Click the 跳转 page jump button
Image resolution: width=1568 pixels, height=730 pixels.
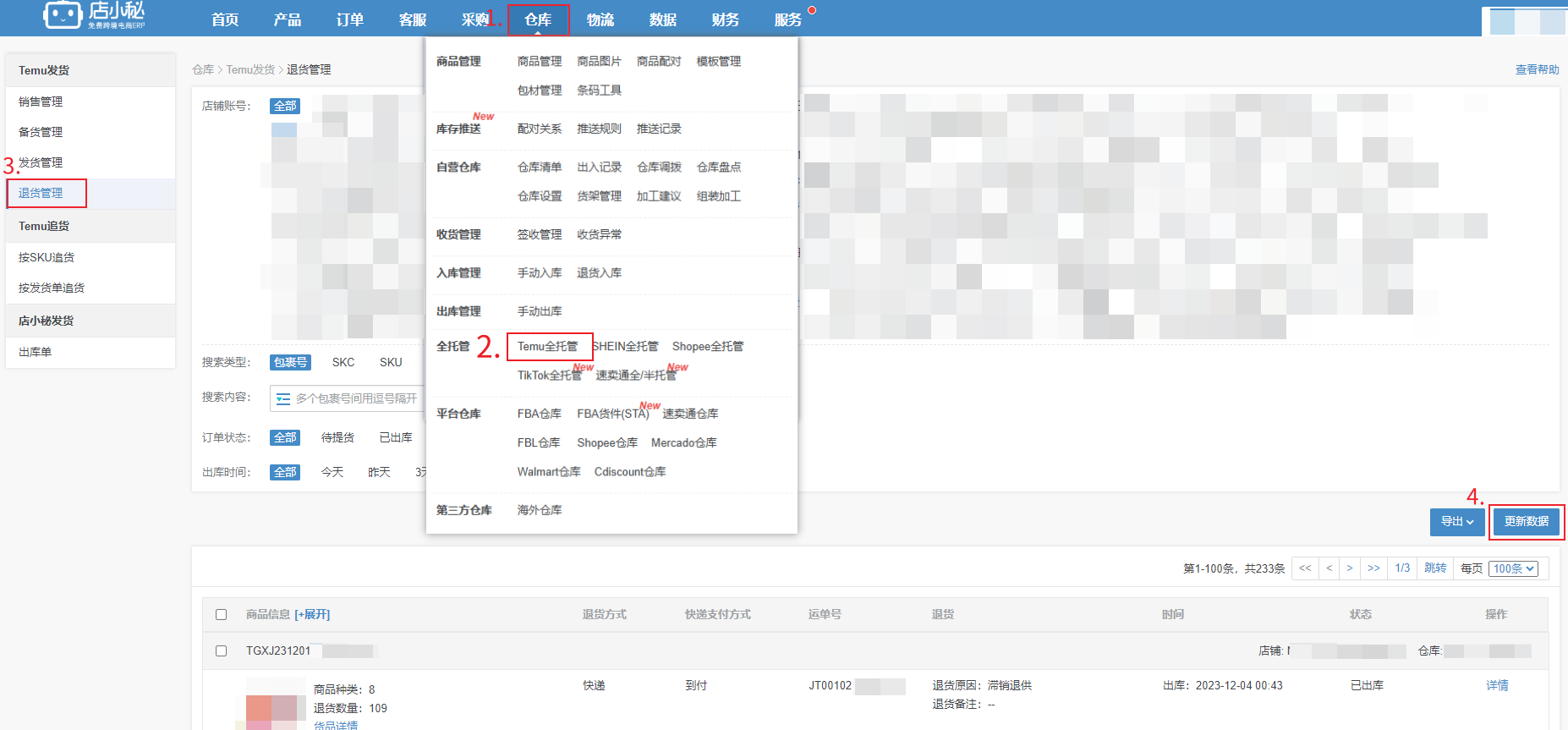pyautogui.click(x=1435, y=568)
